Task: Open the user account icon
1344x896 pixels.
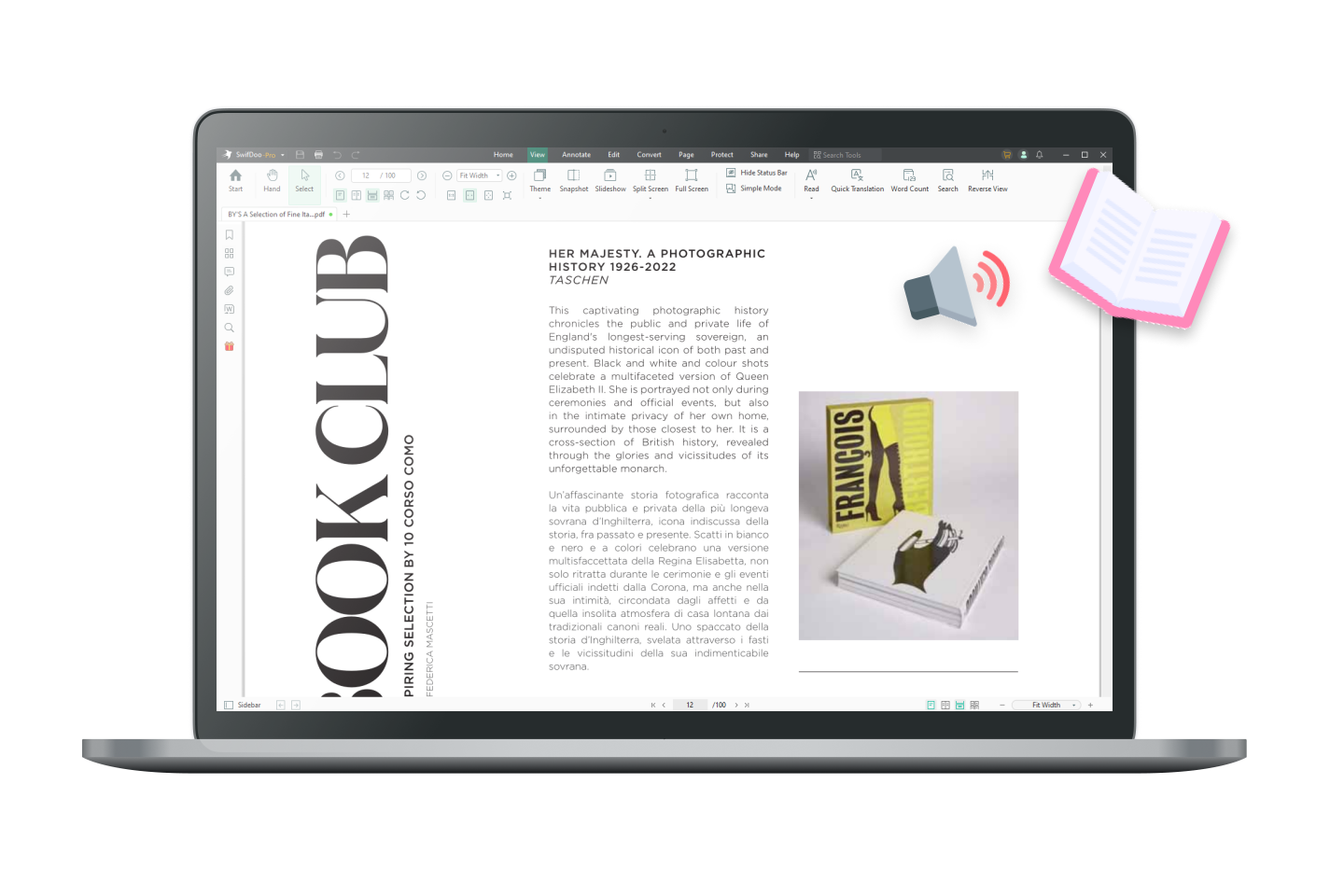Action: point(1023,155)
